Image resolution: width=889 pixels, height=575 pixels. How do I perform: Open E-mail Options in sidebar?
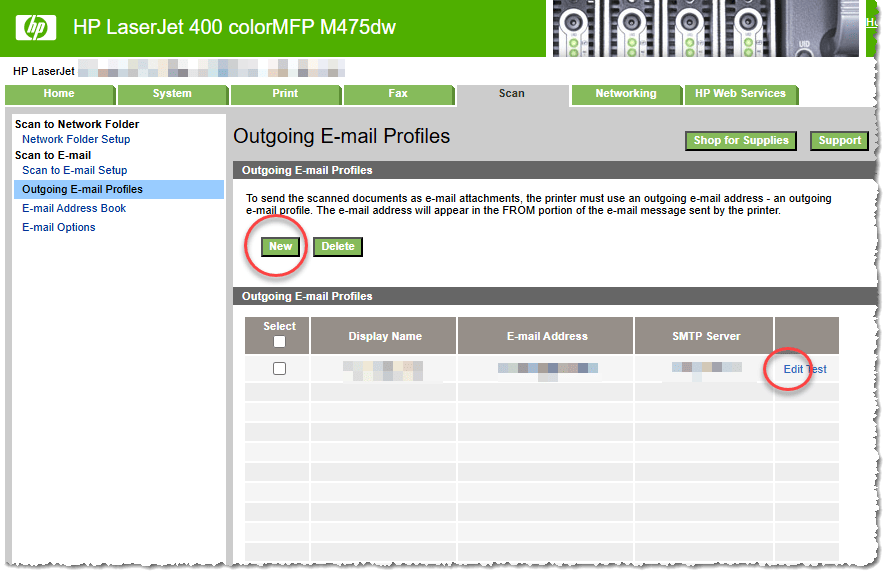click(x=59, y=228)
